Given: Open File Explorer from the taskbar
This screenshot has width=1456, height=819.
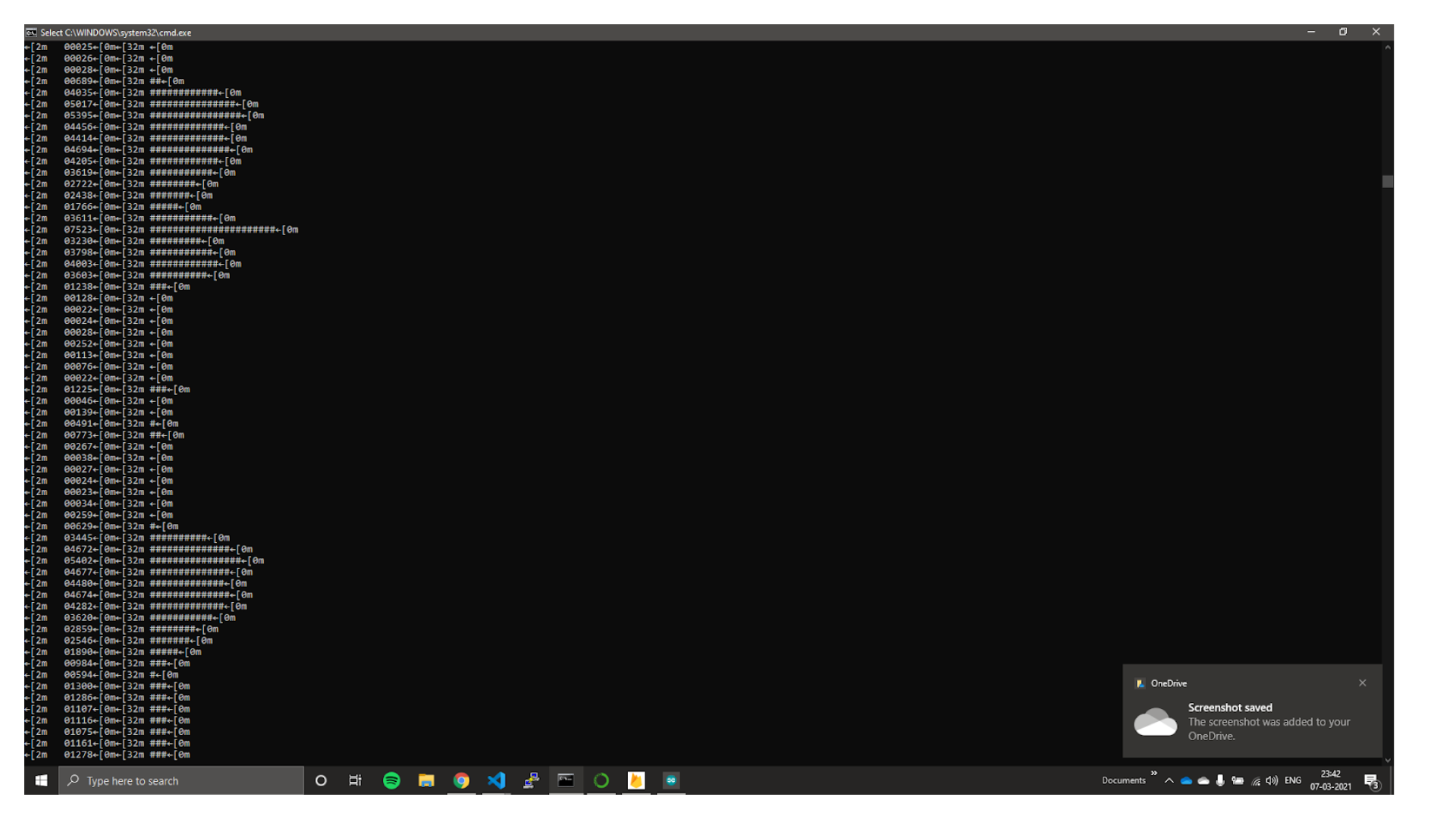Looking at the screenshot, I should pyautogui.click(x=426, y=780).
